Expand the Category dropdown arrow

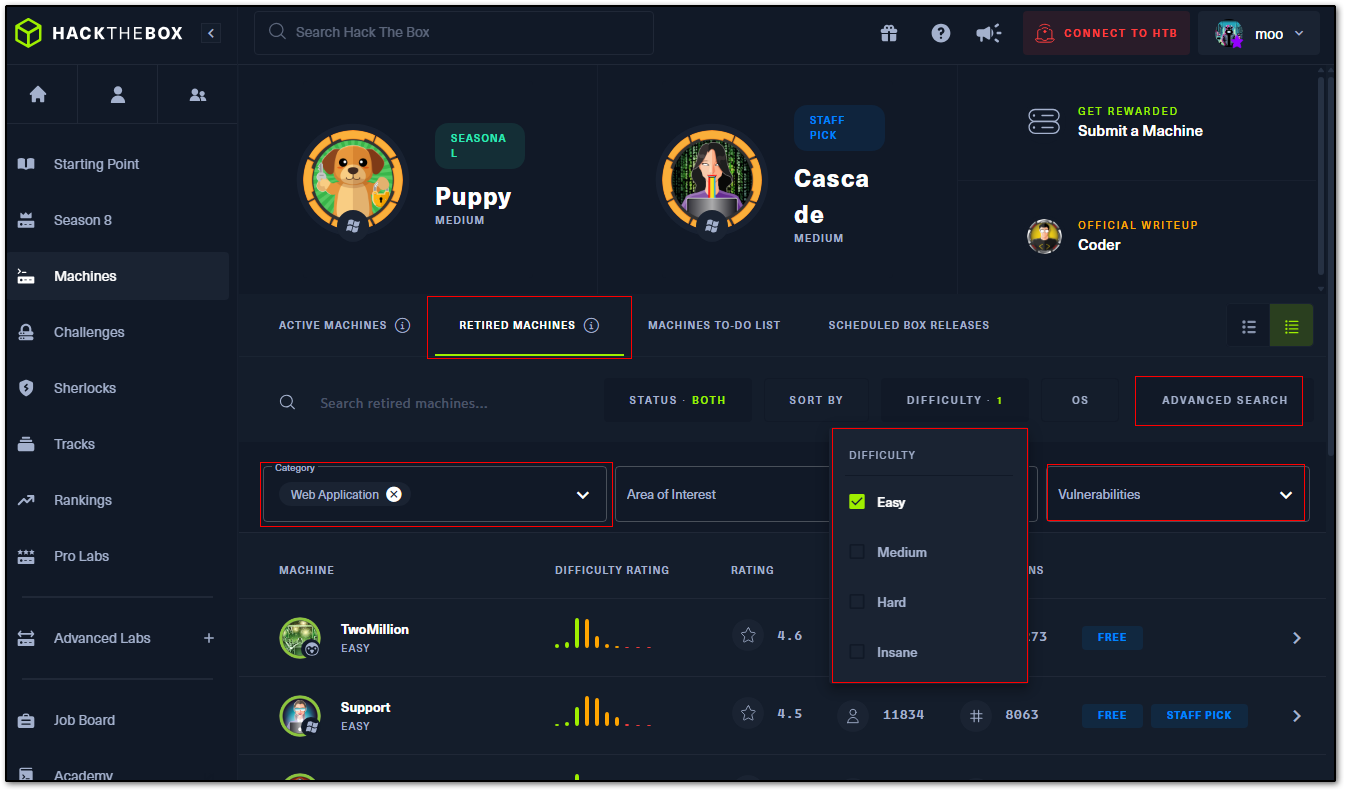(x=583, y=495)
